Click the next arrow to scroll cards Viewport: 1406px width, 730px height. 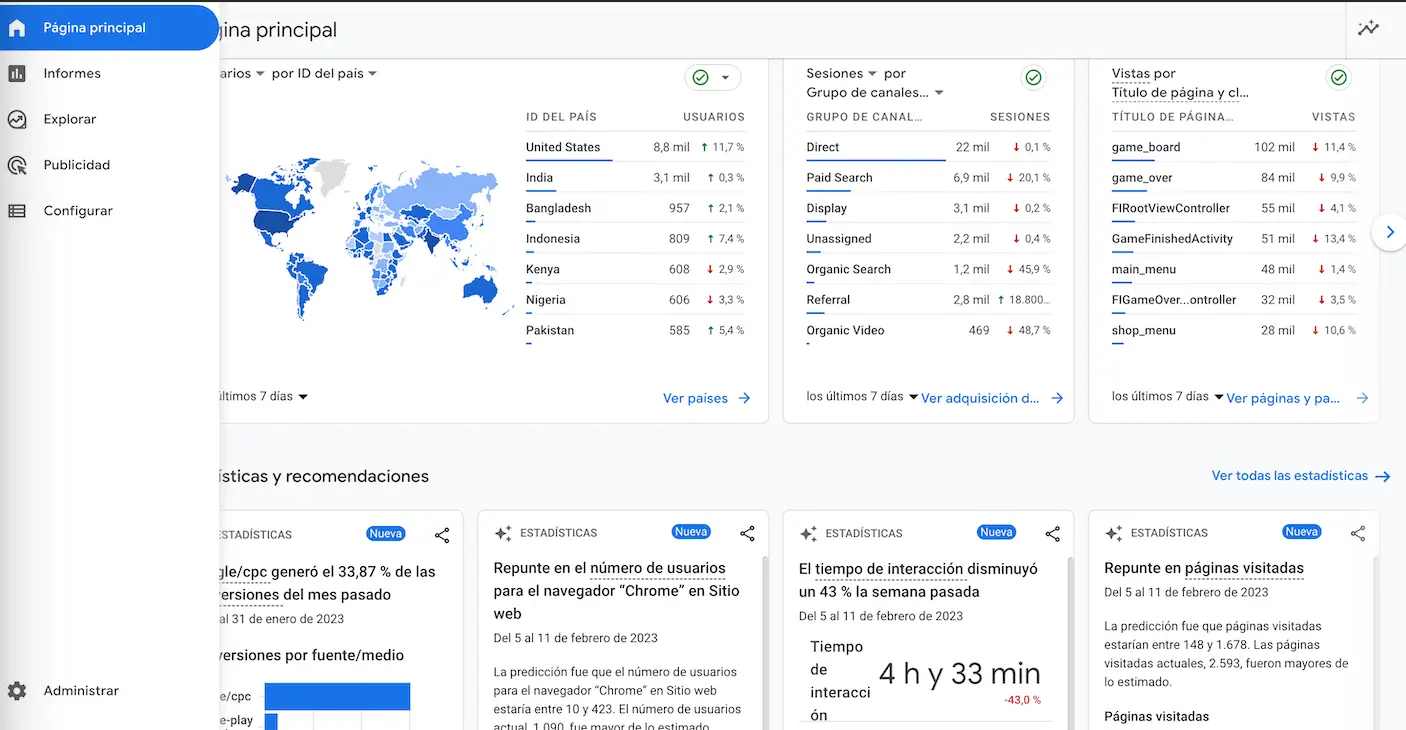point(1389,232)
